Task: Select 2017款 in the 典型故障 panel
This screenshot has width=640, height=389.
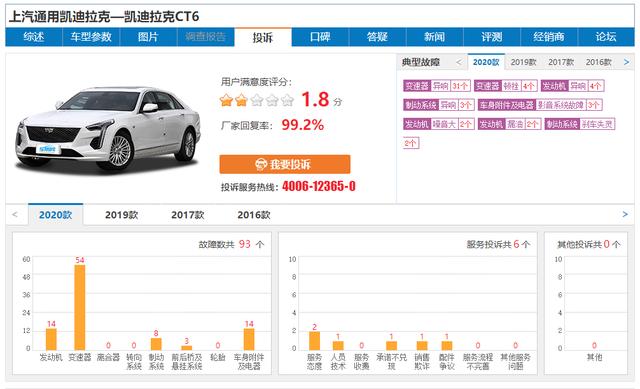Action: pos(561,62)
